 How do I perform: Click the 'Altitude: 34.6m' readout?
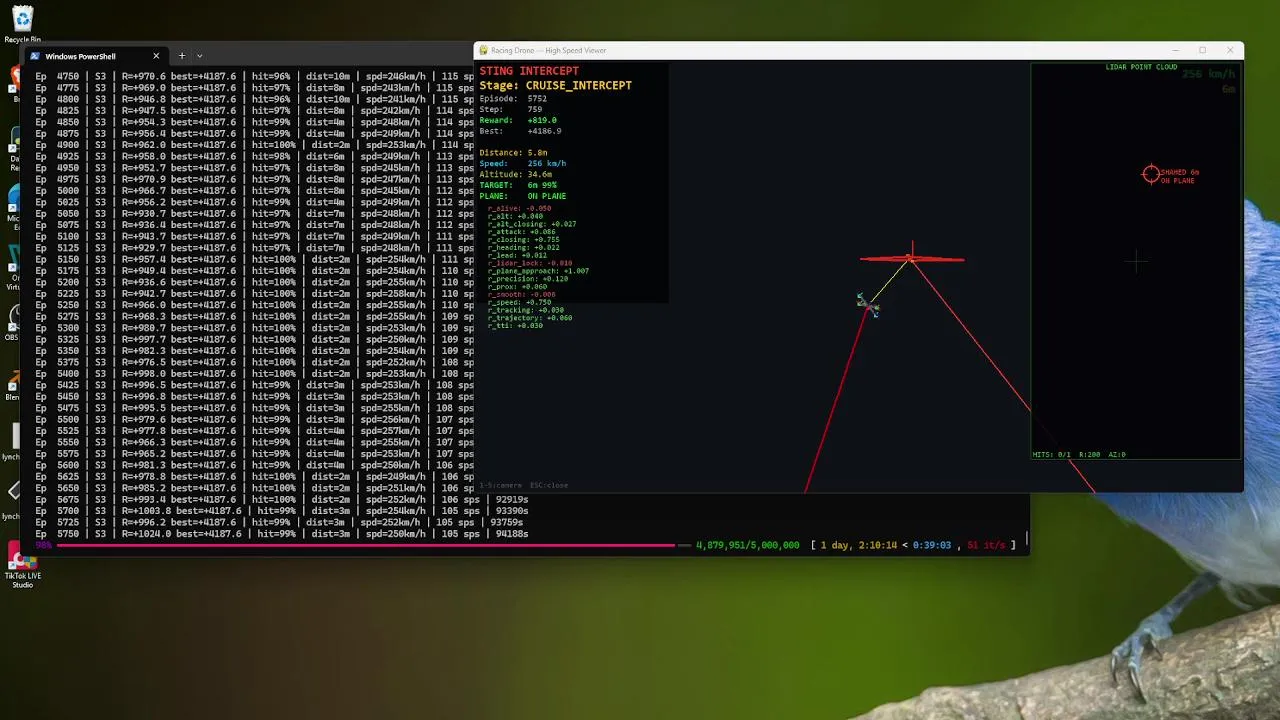515,175
